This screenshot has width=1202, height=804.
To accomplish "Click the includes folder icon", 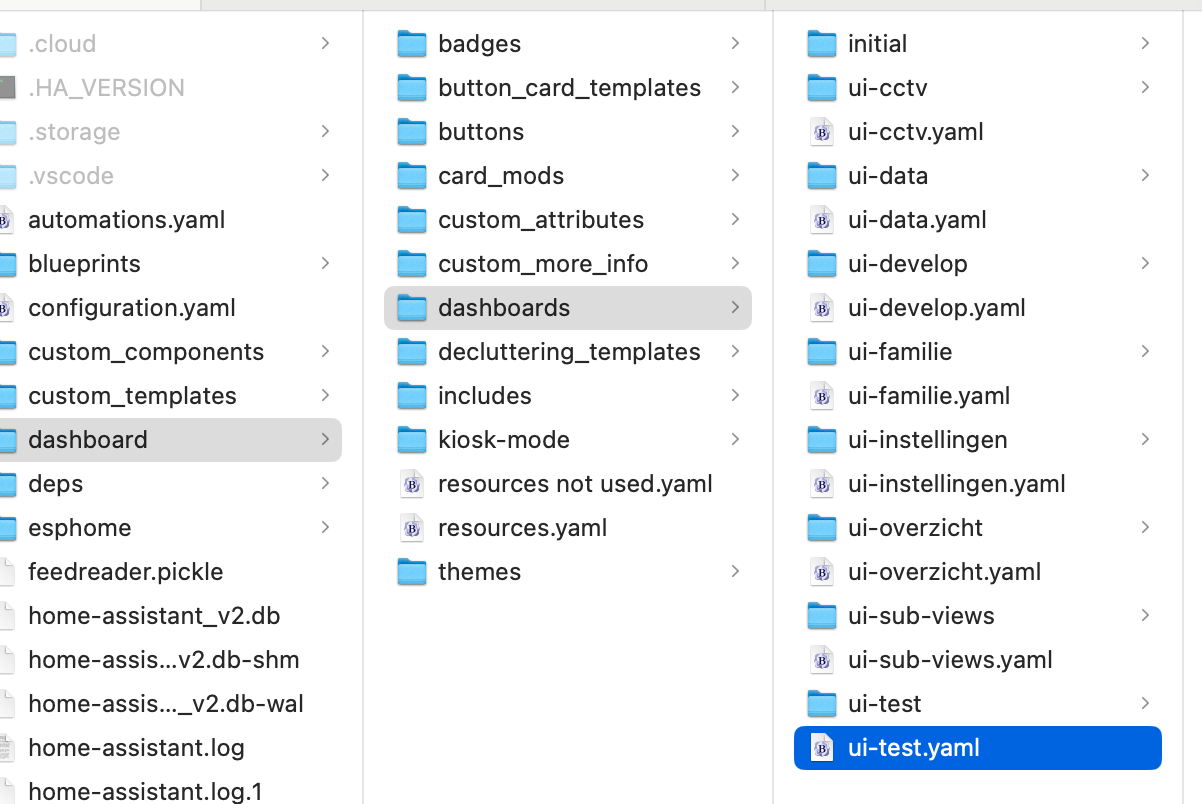I will pyautogui.click(x=411, y=396).
